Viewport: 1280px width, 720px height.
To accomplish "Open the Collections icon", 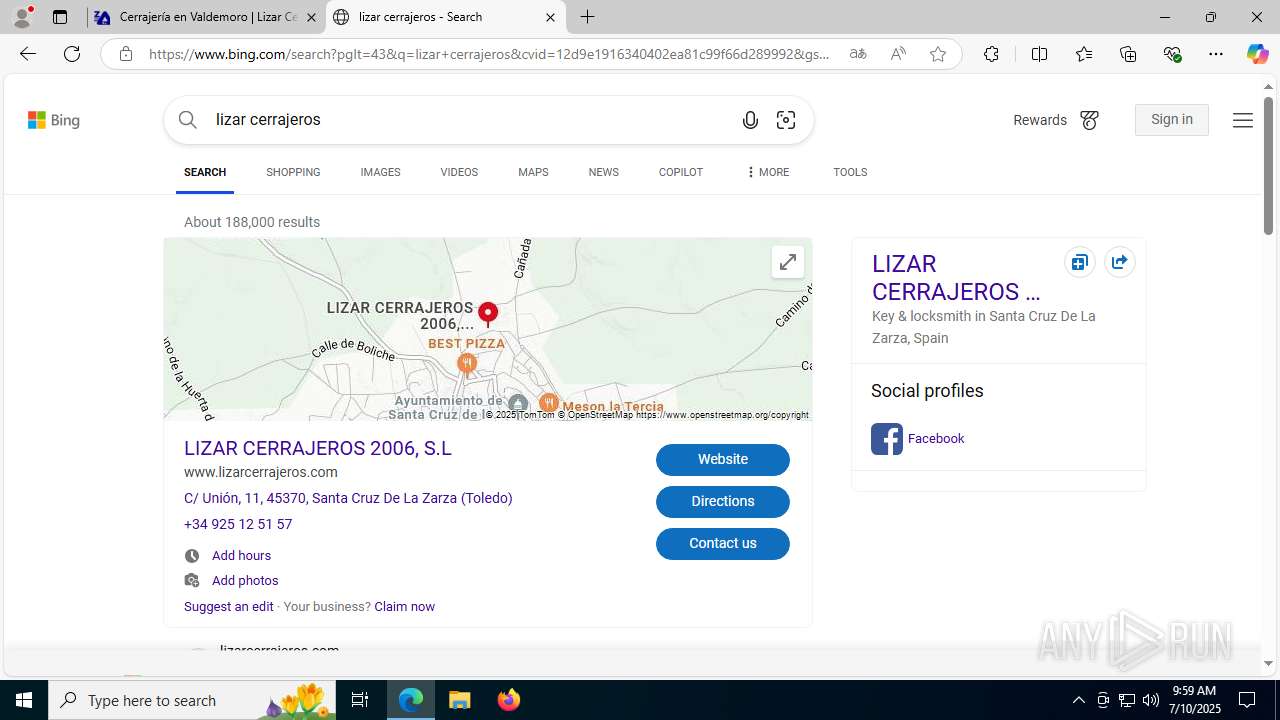I will 1128,54.
